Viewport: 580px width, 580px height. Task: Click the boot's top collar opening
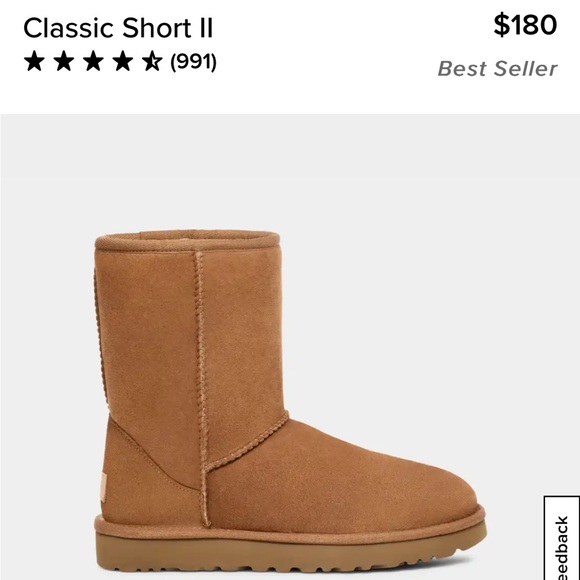(187, 239)
